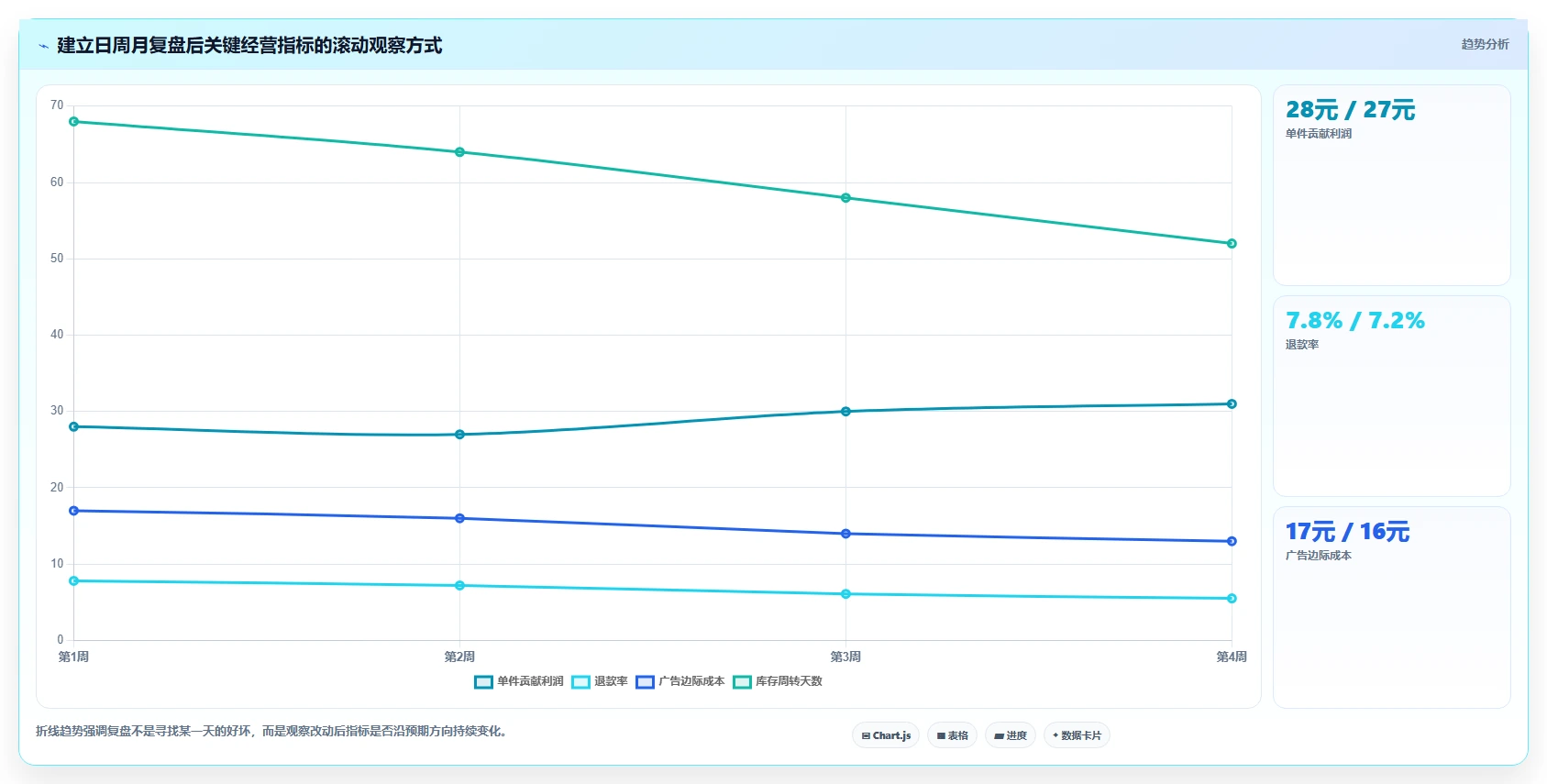1547x784 pixels.
Task: Click the 20 y-axis tick label
Action: 57,488
